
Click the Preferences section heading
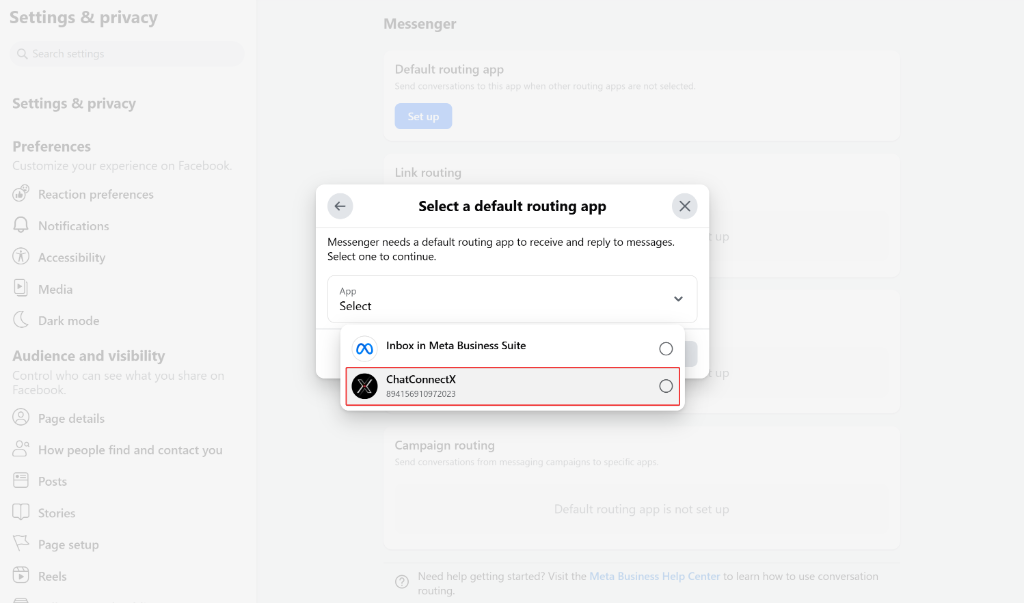pos(52,146)
